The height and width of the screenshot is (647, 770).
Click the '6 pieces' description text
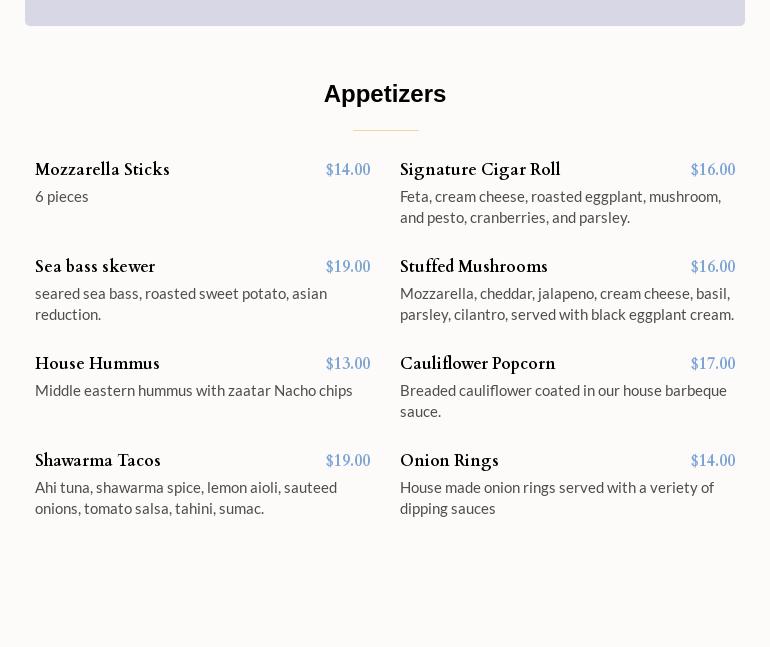(62, 197)
